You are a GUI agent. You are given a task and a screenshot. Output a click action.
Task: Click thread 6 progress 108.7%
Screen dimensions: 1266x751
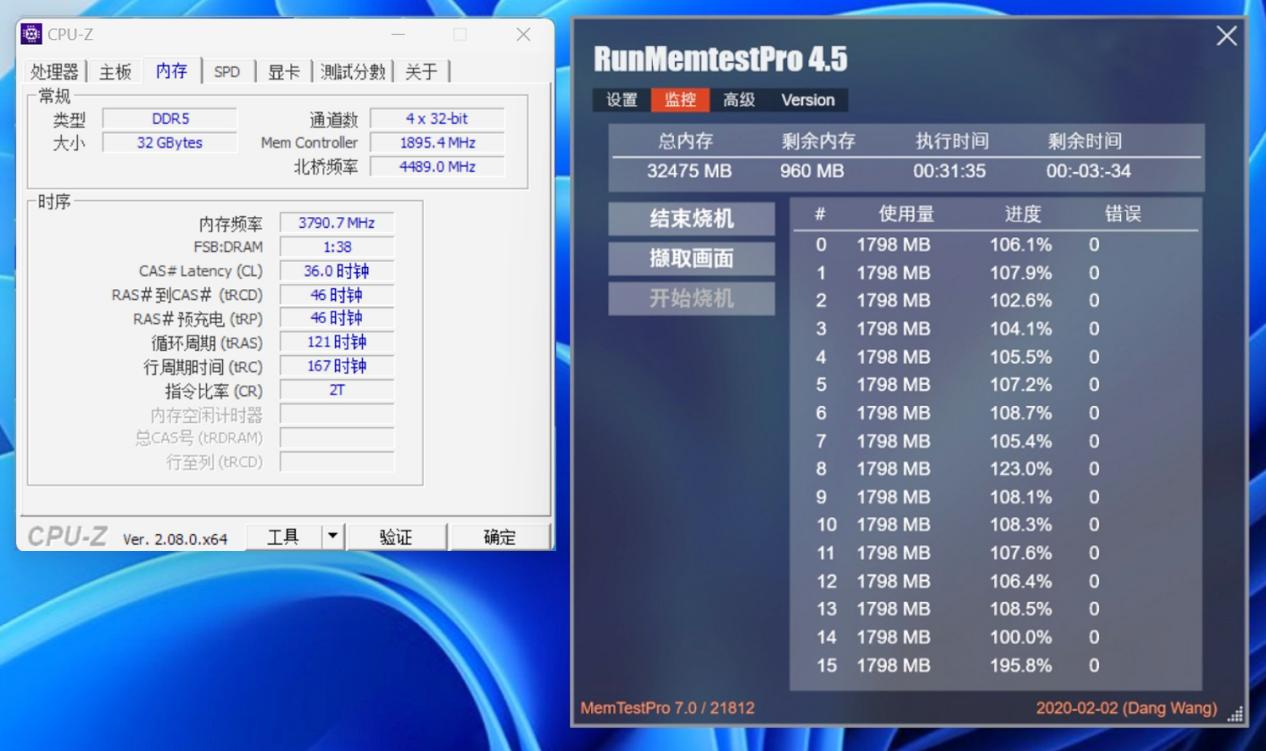1021,413
